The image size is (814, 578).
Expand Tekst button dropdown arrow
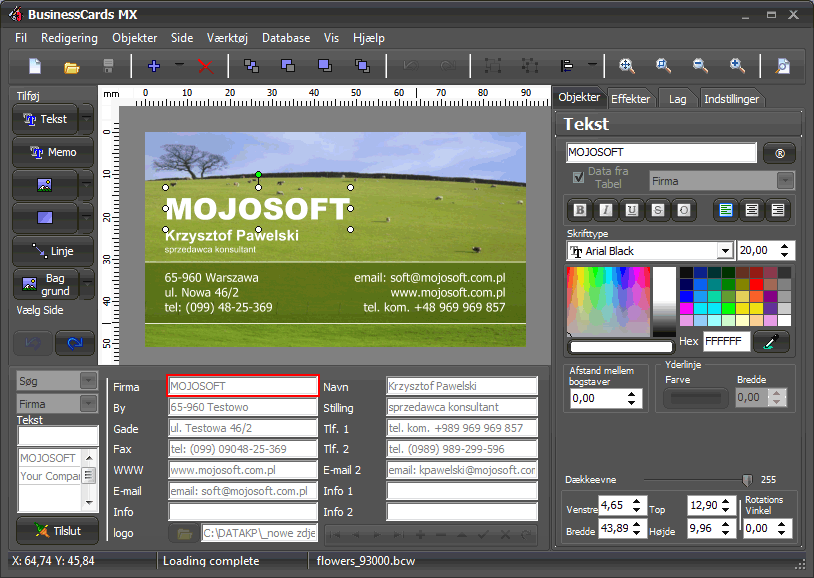tap(87, 119)
